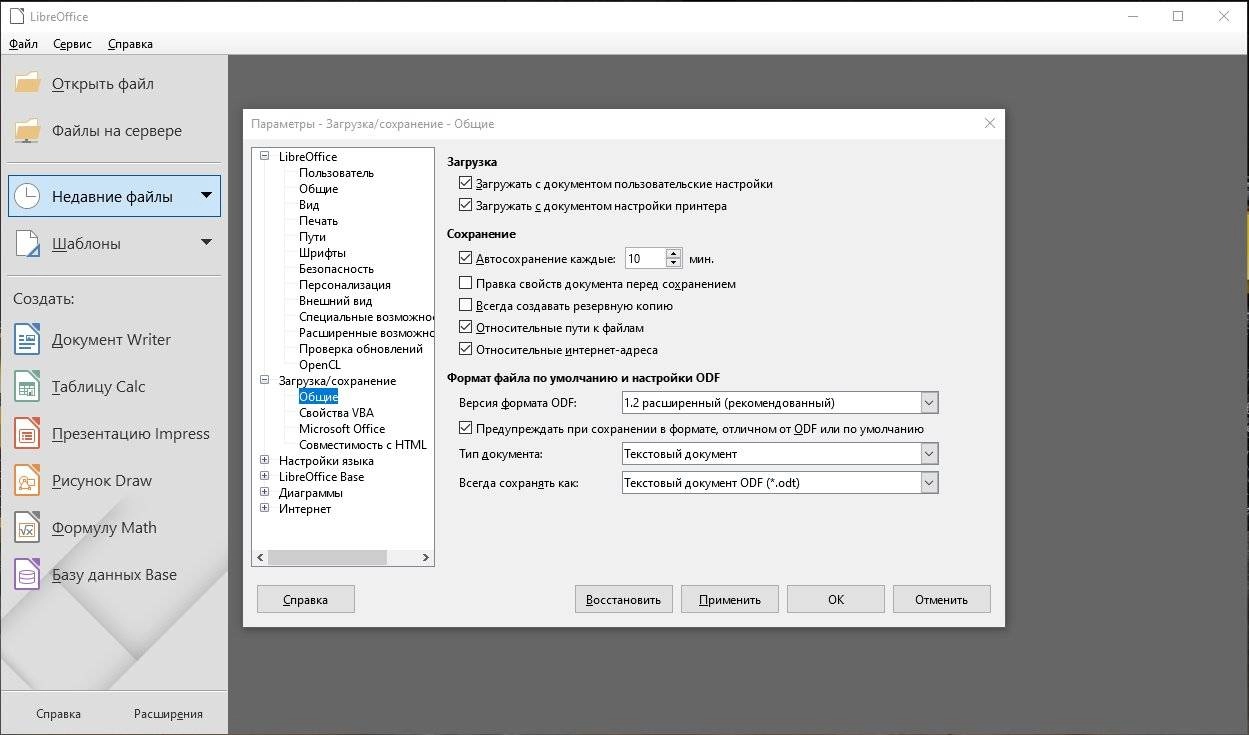The image size is (1249, 735).
Task: Select Совместимость с HTML tree item
Action: click(x=363, y=444)
